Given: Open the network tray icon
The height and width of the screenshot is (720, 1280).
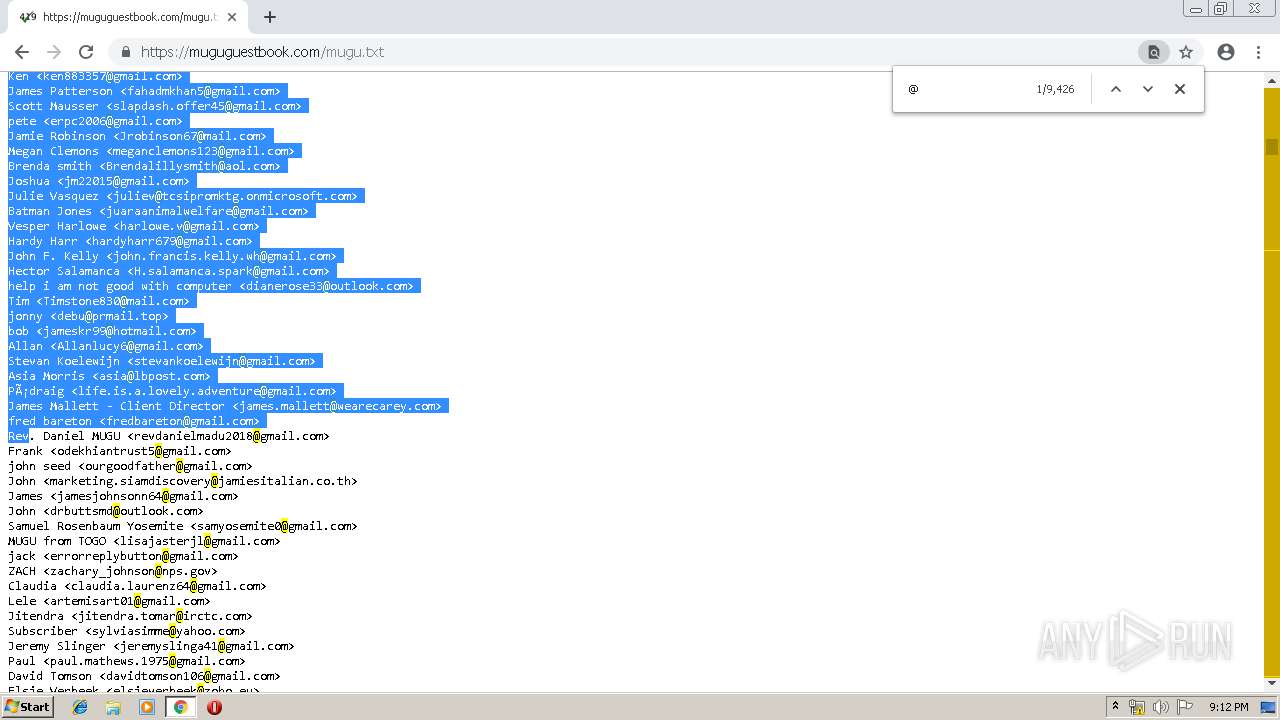Looking at the screenshot, I should click(1137, 707).
